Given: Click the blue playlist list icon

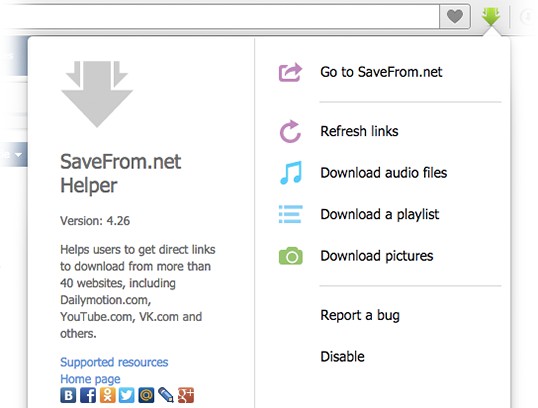Looking at the screenshot, I should pos(291,214).
